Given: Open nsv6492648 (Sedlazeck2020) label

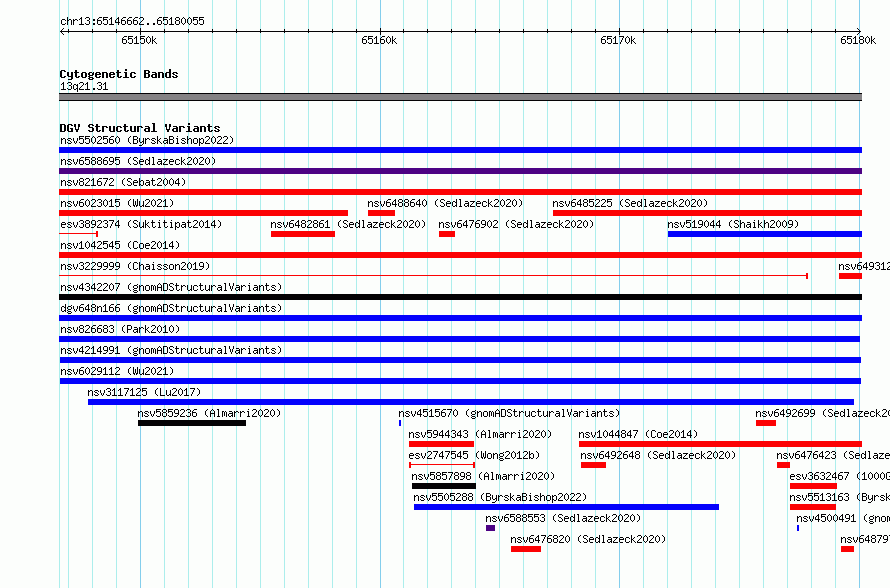Looking at the screenshot, I should click(x=658, y=455).
